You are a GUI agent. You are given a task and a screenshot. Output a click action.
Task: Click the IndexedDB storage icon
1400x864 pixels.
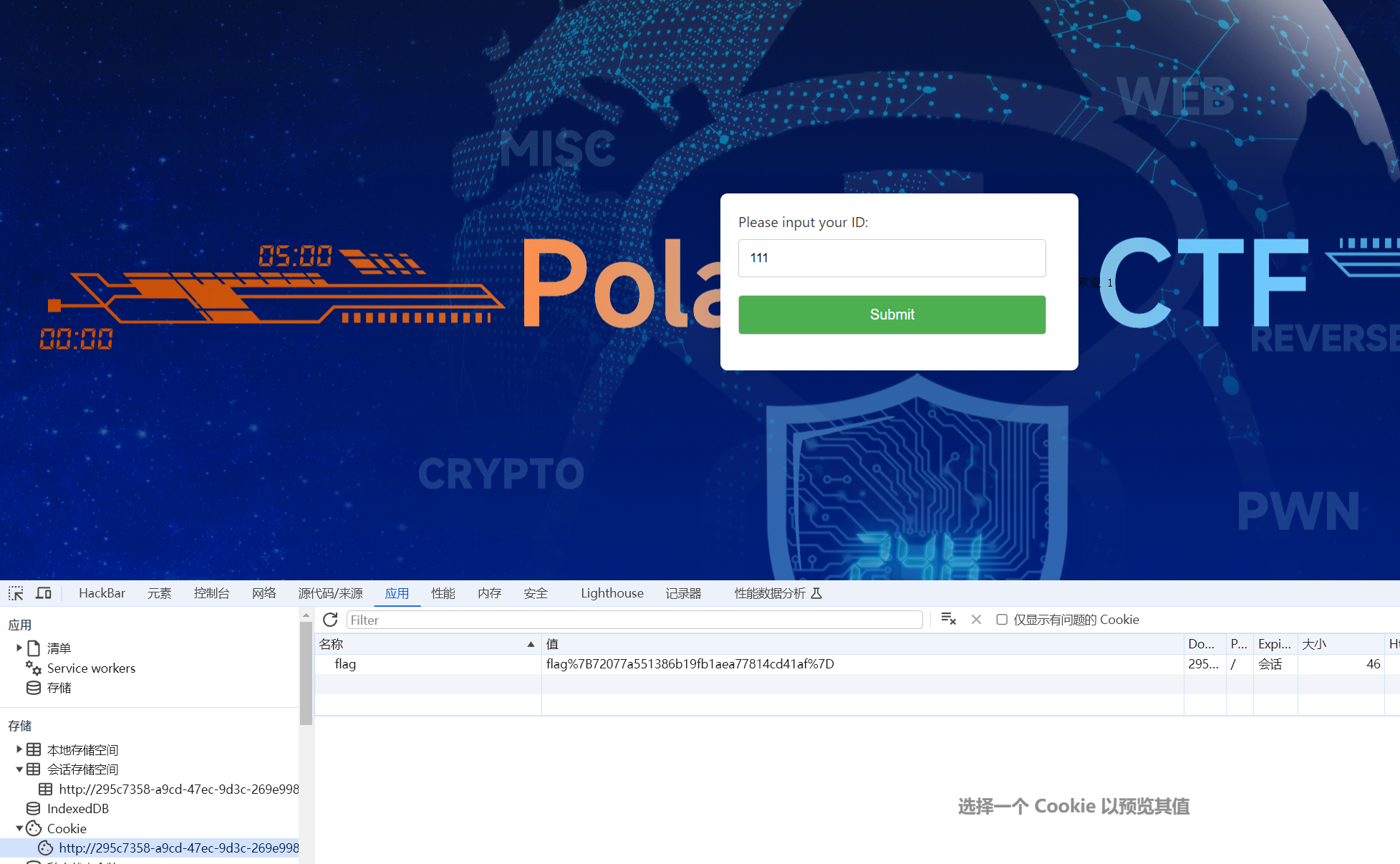33,808
